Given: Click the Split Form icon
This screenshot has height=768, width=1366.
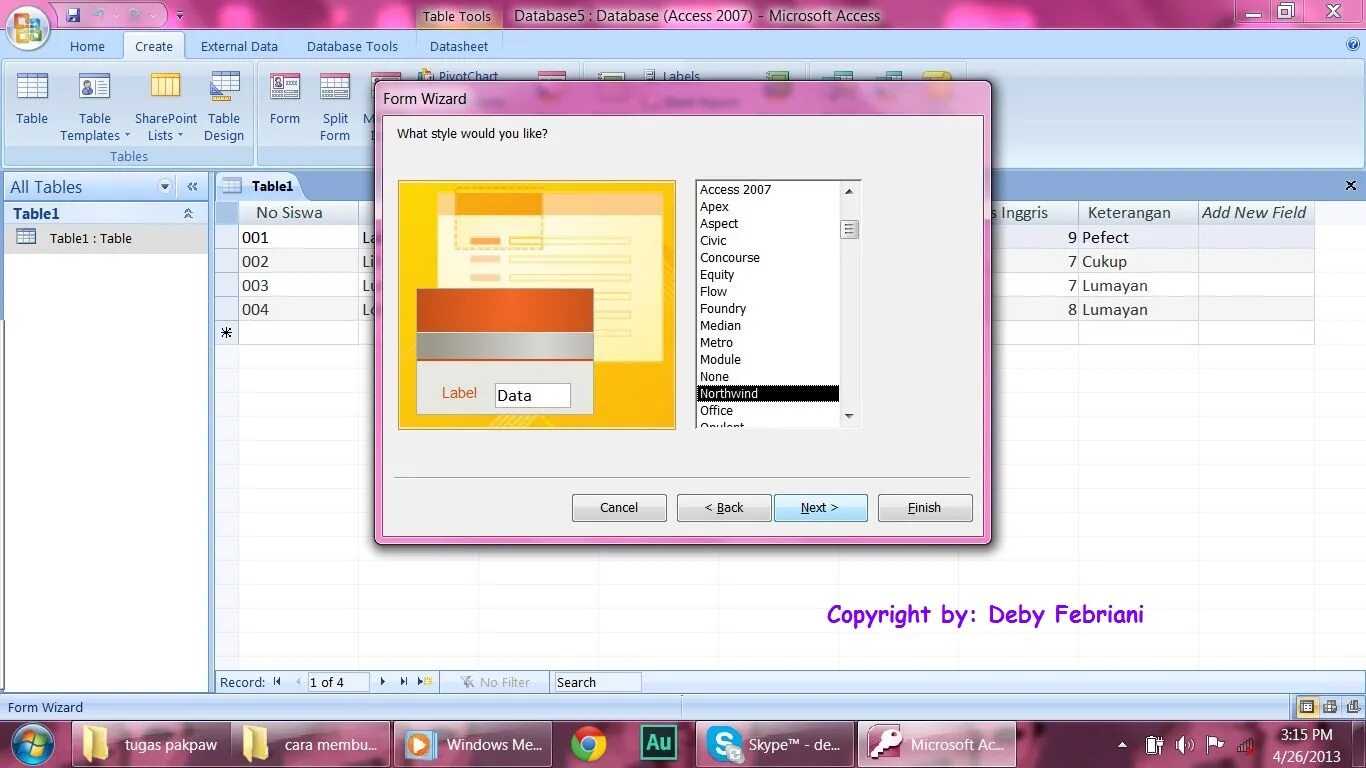Looking at the screenshot, I should tap(335, 106).
